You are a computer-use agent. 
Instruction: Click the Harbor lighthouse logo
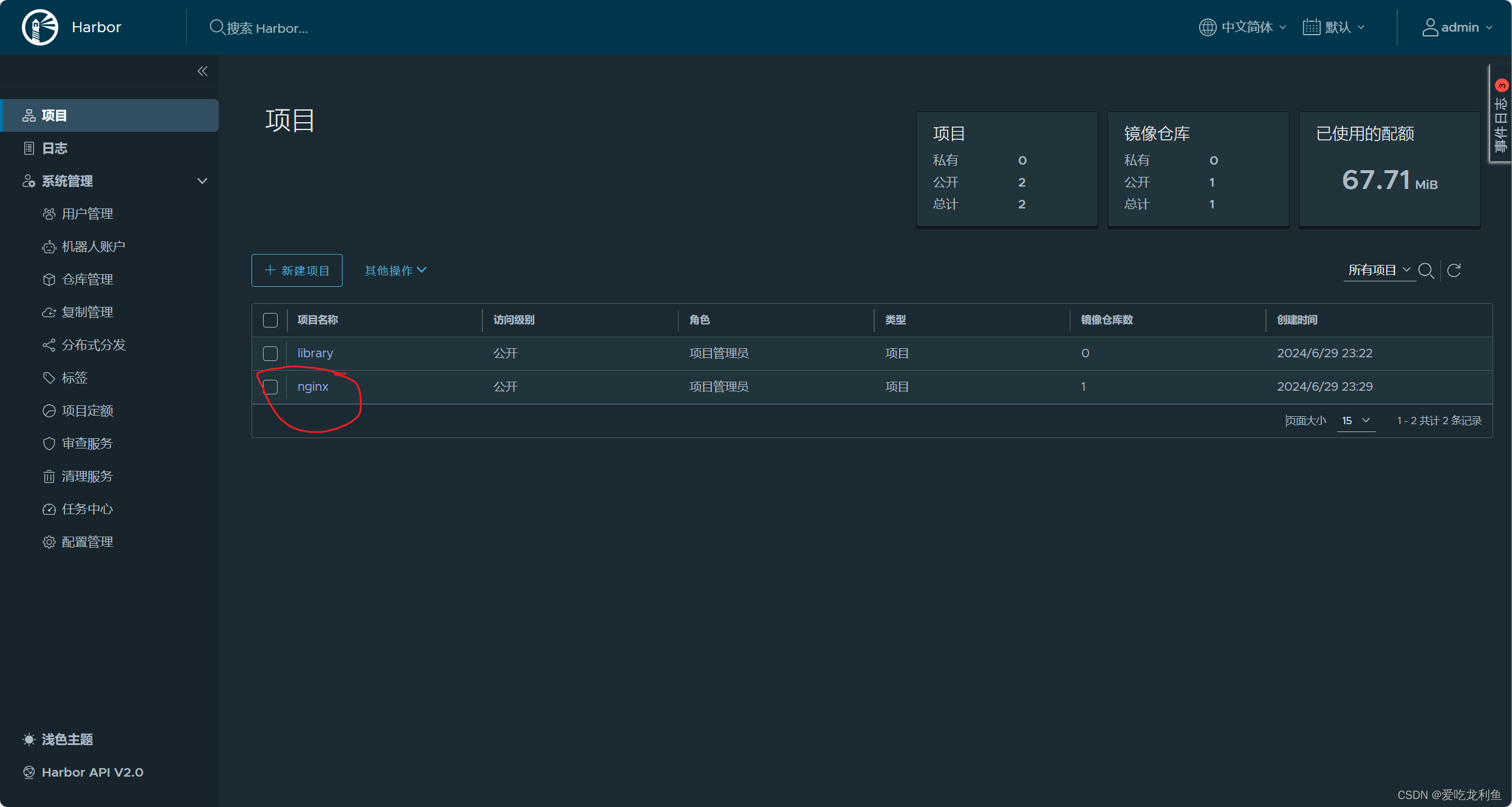click(40, 27)
